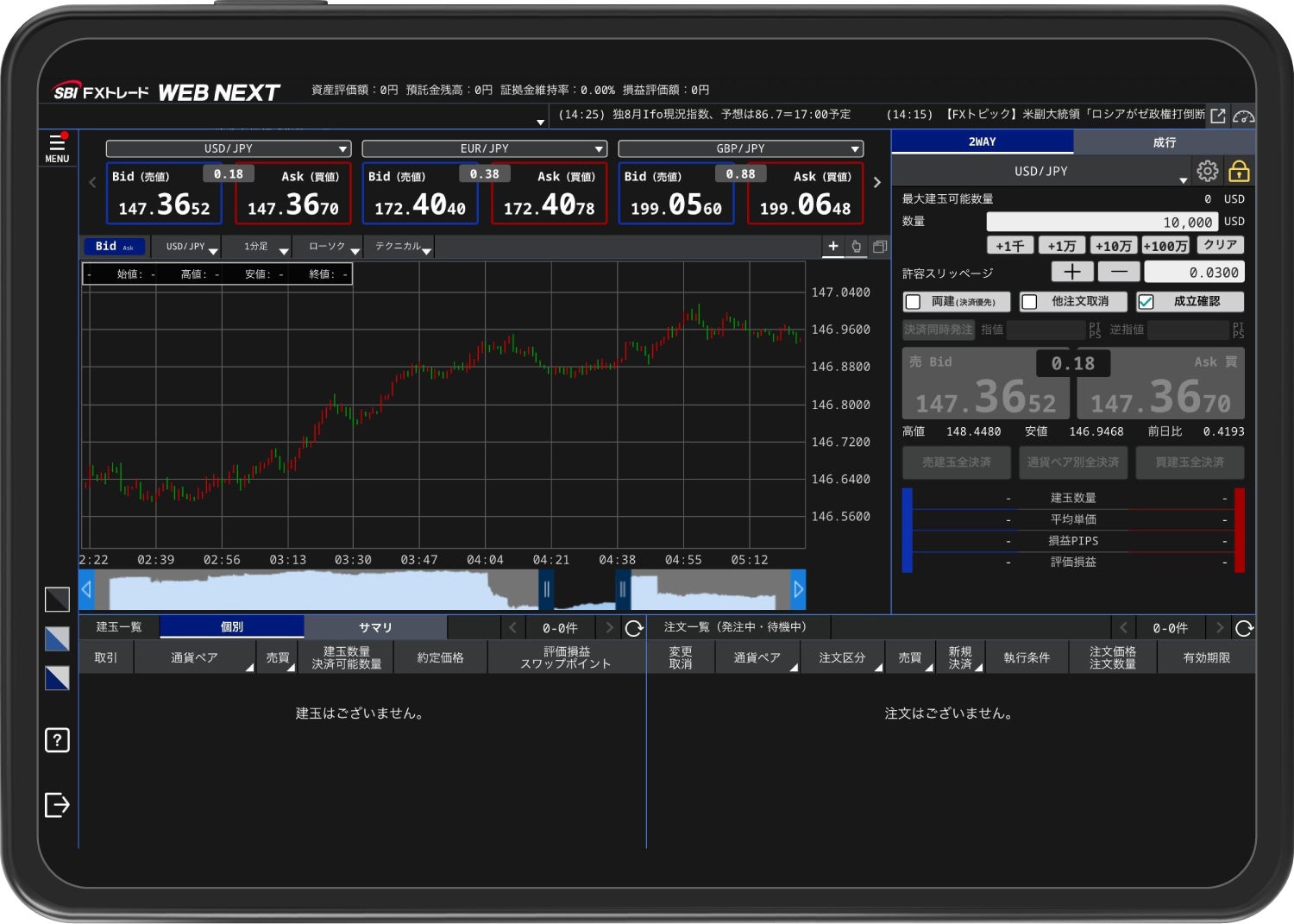Select the black and gray layout icon
The width and height of the screenshot is (1294, 924).
[57, 599]
